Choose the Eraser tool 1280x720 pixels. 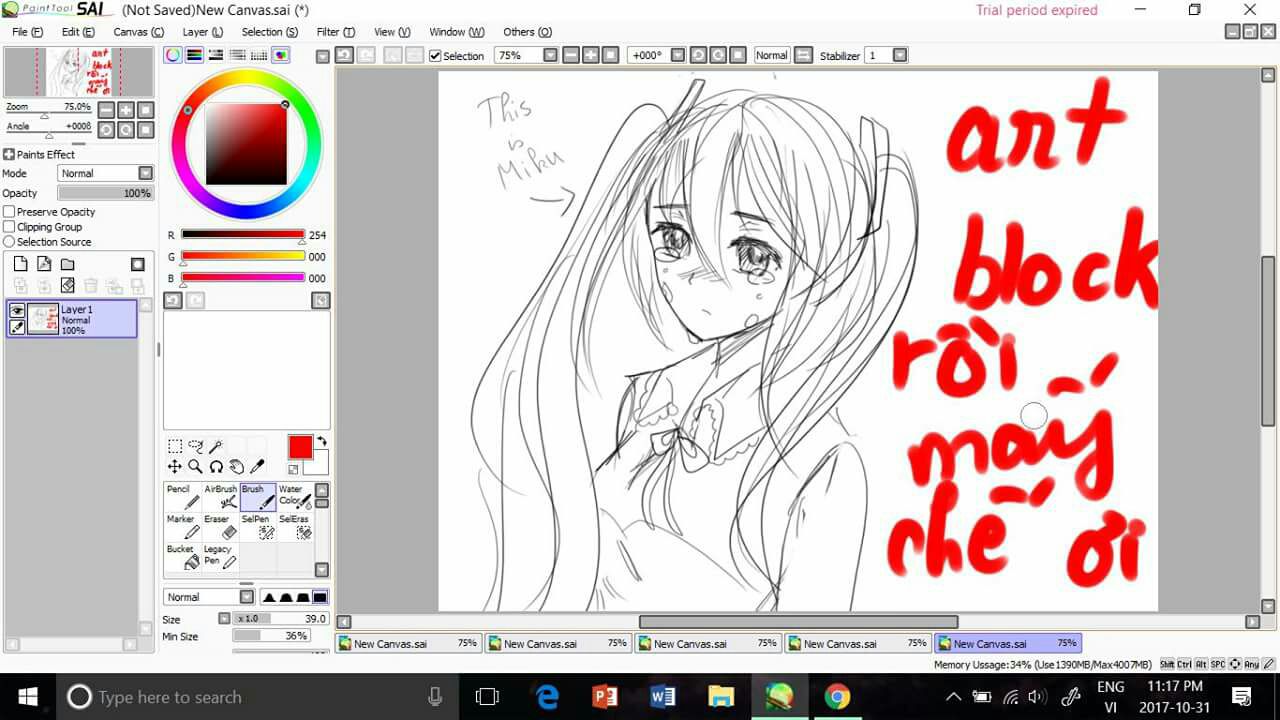(x=221, y=527)
